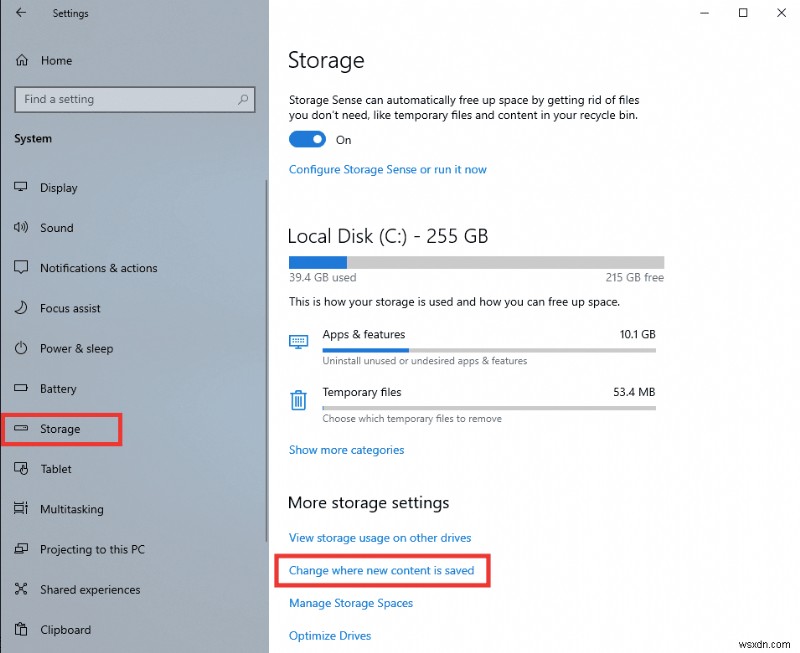Open Clipboard settings from sidebar
Image resolution: width=800 pixels, height=653 pixels.
66,629
